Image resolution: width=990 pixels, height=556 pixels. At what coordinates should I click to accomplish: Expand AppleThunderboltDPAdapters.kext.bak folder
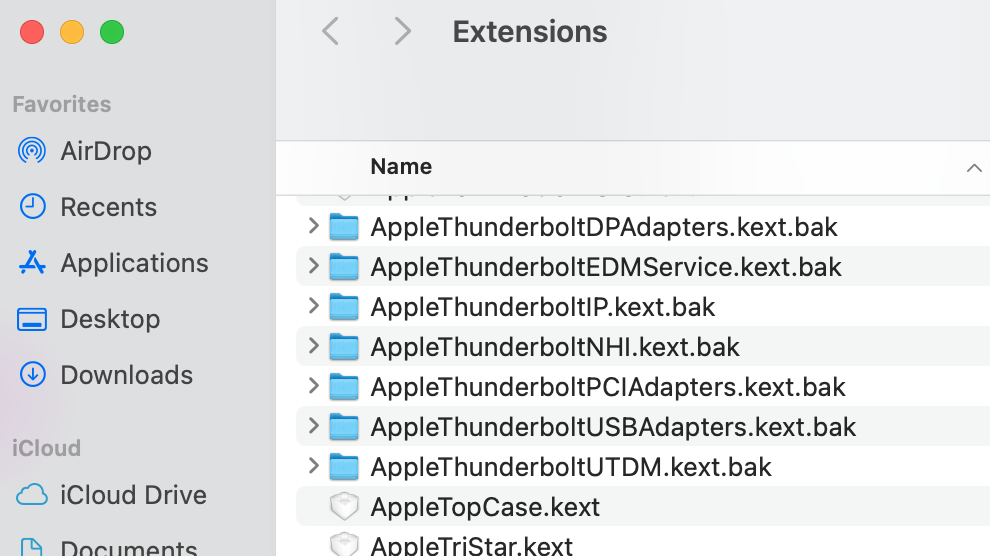(314, 227)
